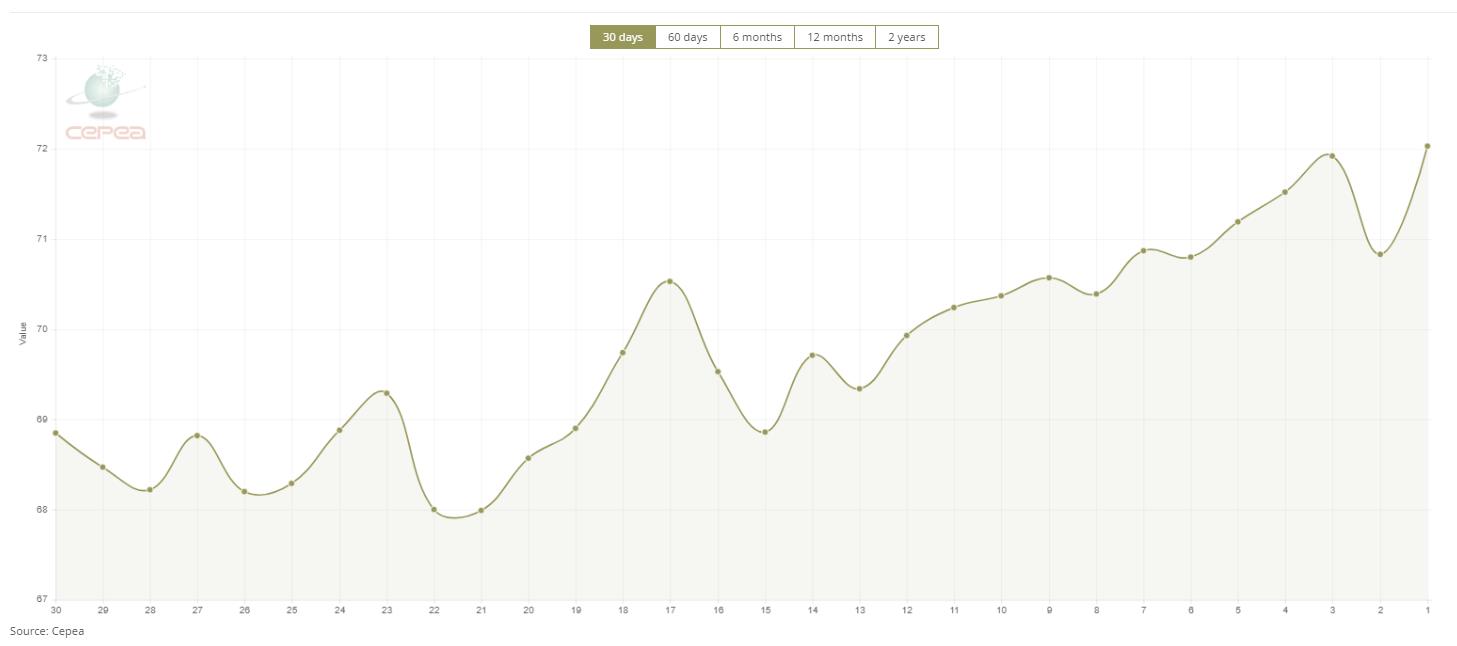Click the data point at day 9
The height and width of the screenshot is (646, 1457).
[x=1049, y=278]
